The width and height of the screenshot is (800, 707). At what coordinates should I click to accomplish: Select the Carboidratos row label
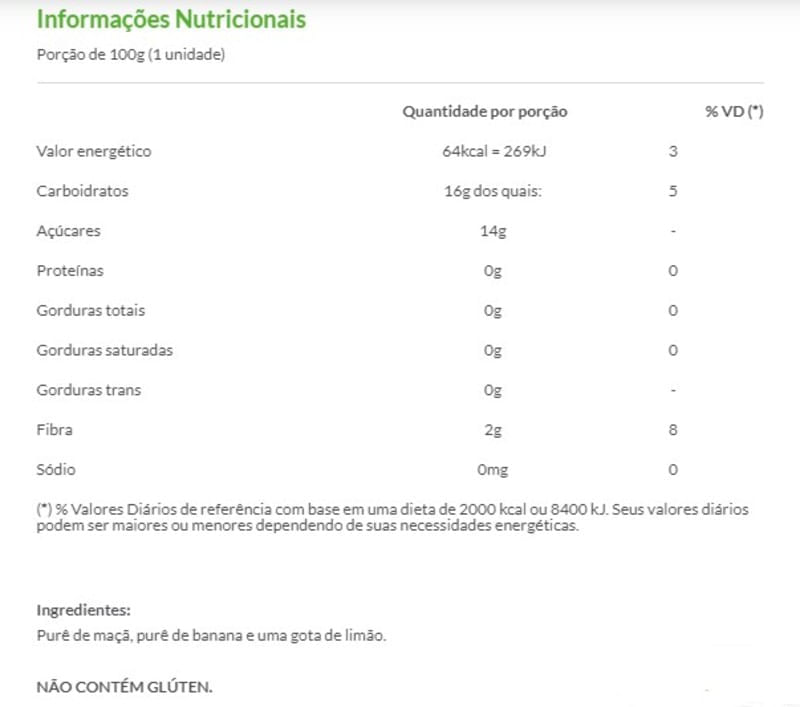tap(83, 191)
